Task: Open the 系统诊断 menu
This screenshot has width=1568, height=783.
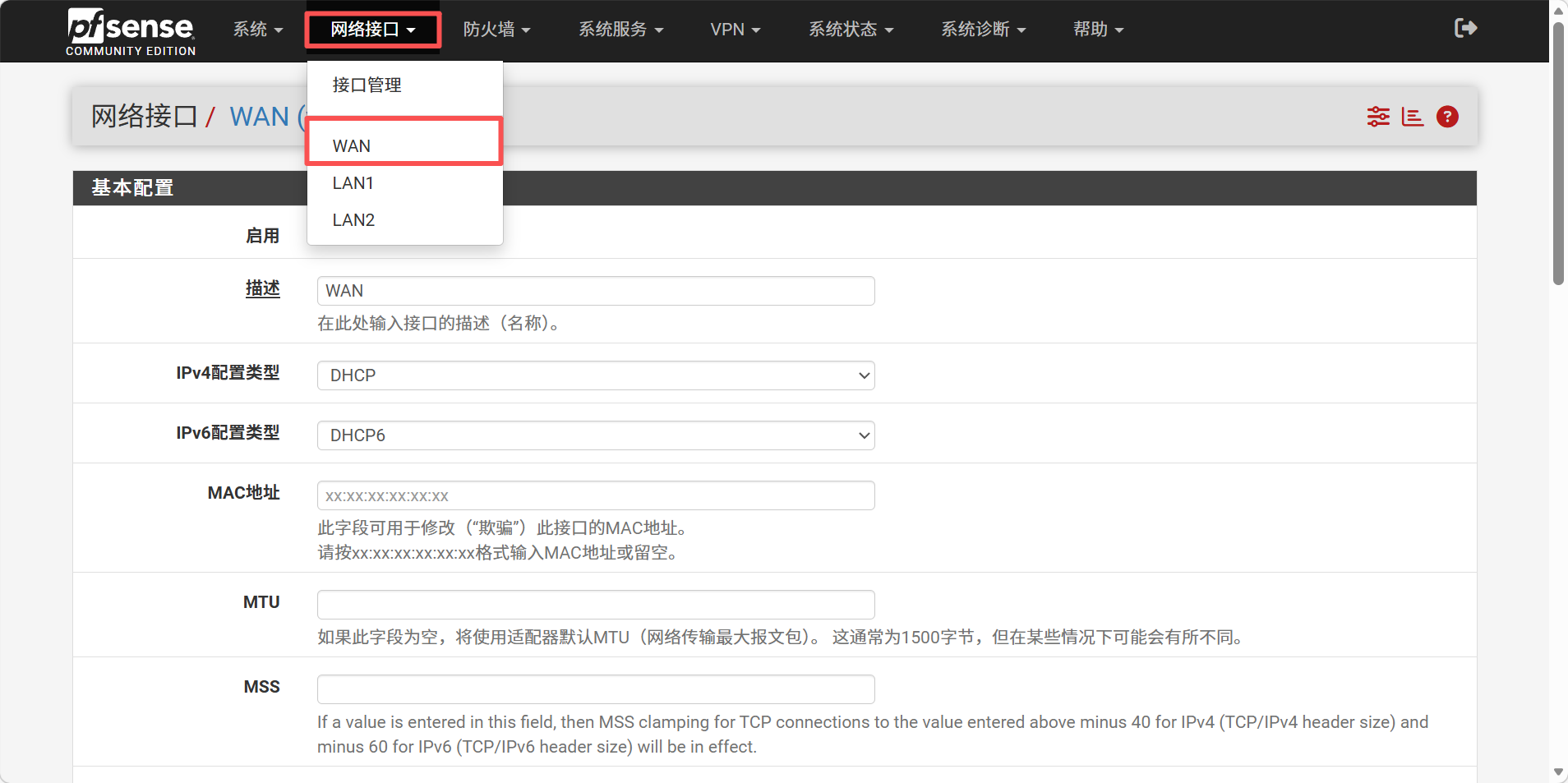Action: pos(983,30)
